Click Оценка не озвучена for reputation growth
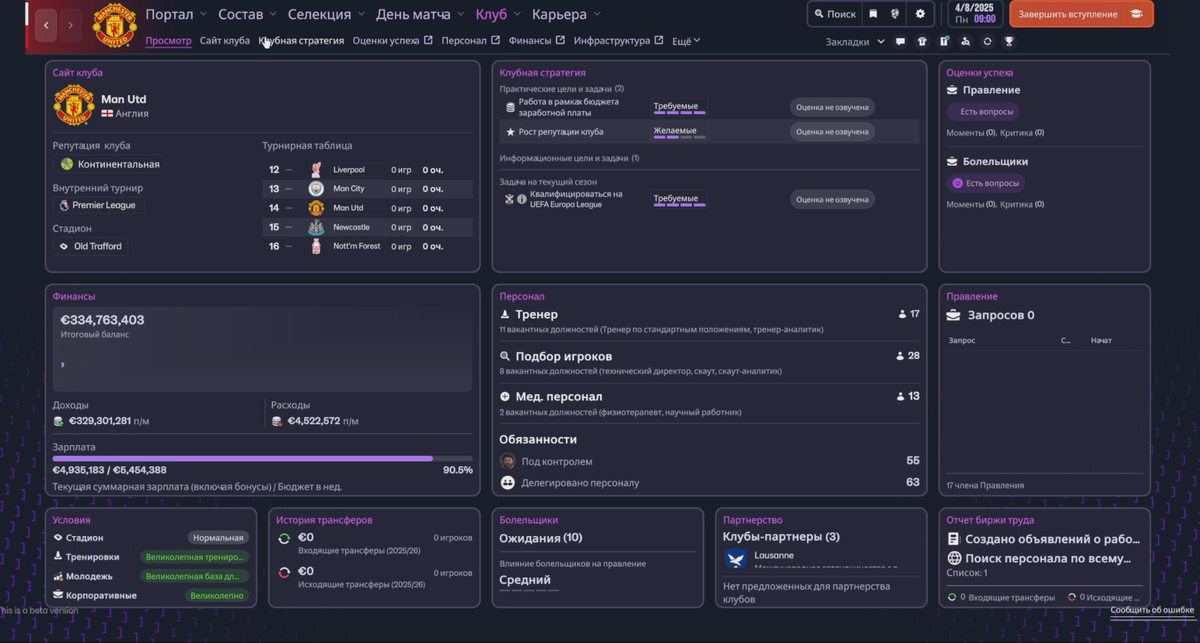Image resolution: width=1200 pixels, height=643 pixels. pos(832,132)
